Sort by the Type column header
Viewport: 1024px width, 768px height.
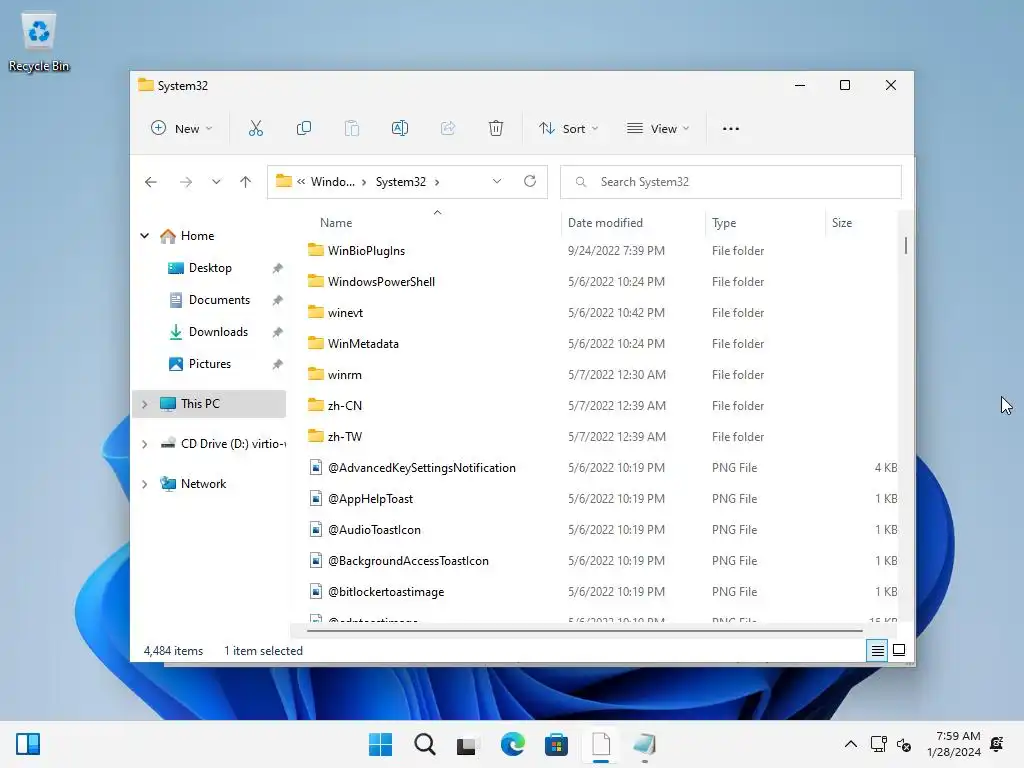point(724,223)
